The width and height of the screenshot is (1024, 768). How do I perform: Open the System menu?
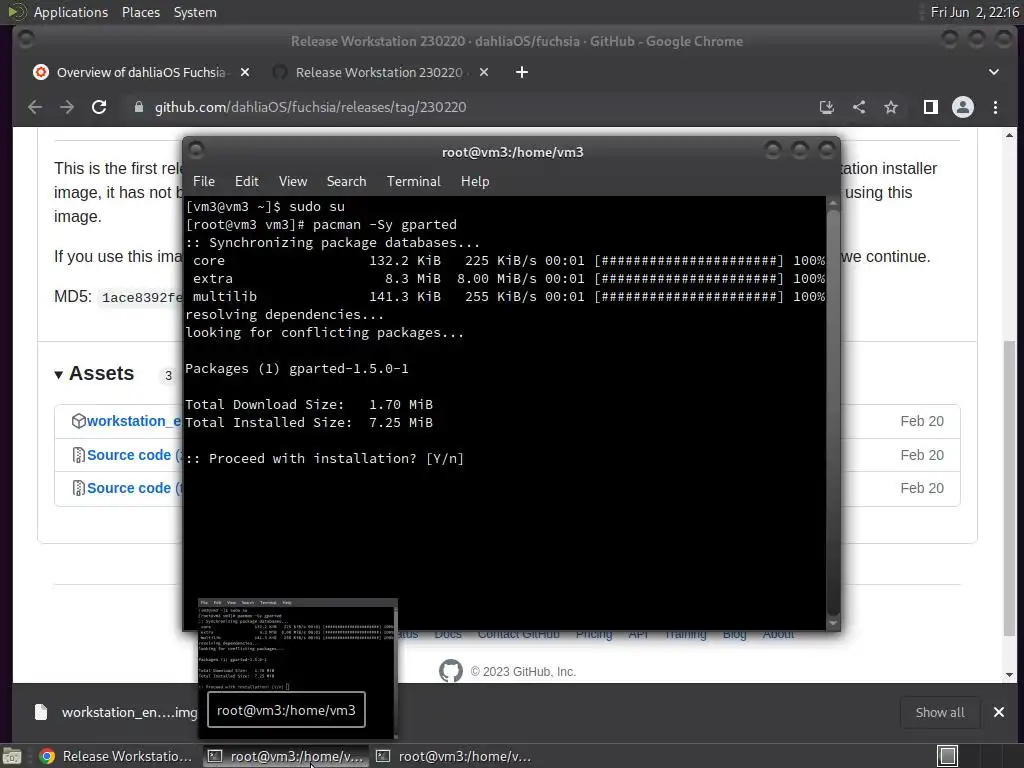tap(195, 12)
